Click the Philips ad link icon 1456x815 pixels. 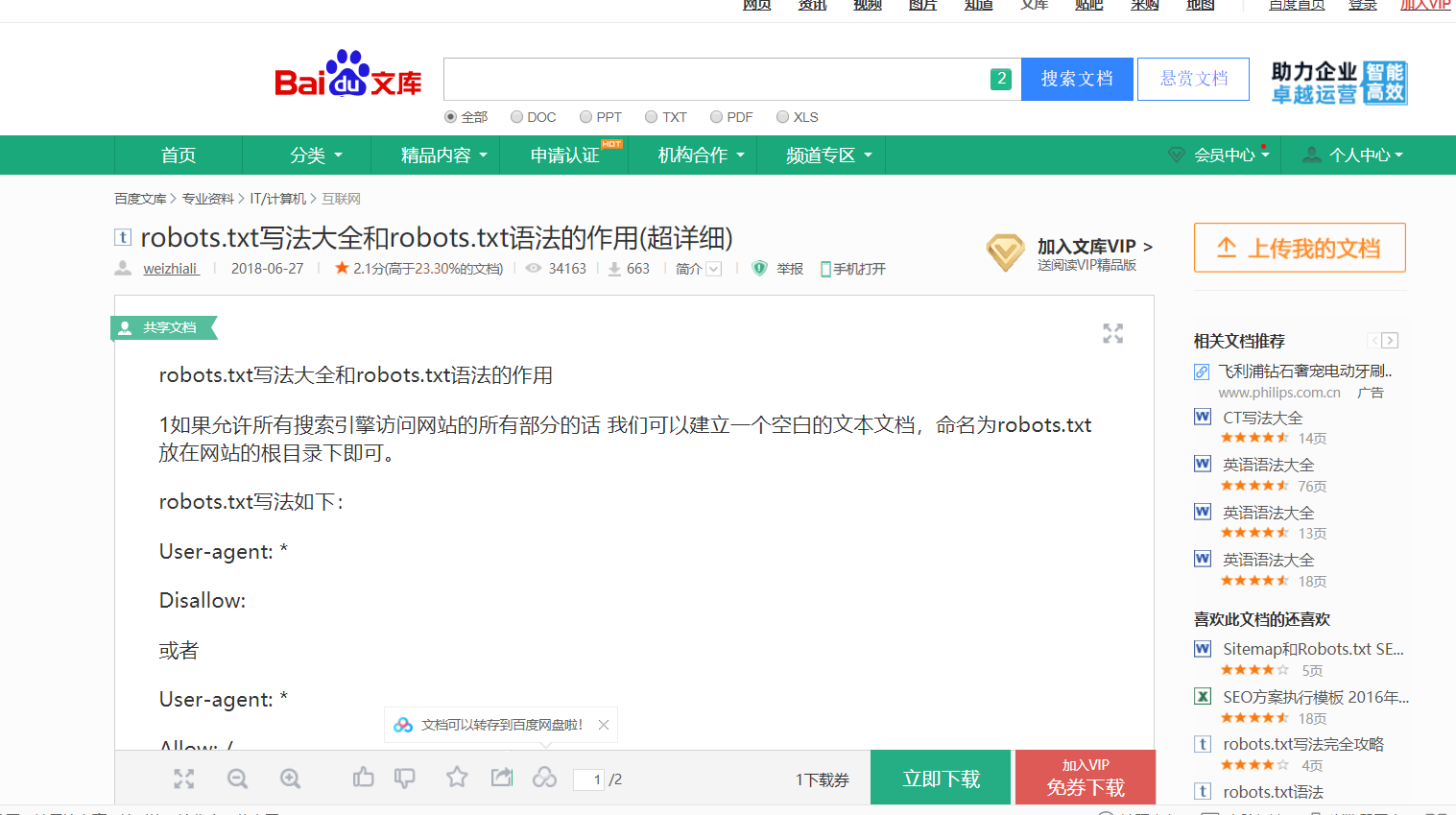coord(1202,372)
